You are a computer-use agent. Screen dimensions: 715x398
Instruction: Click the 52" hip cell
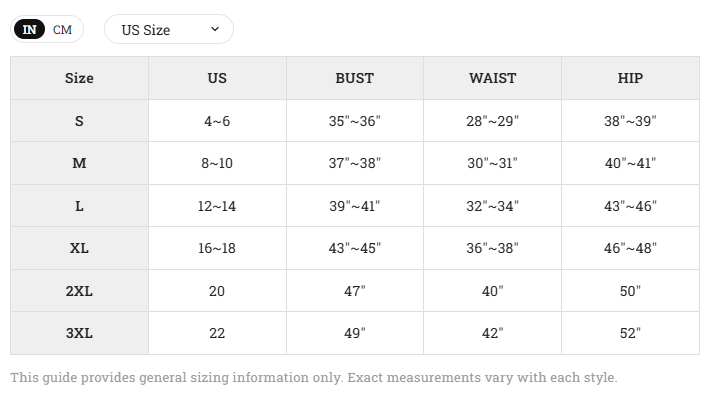[x=630, y=333]
